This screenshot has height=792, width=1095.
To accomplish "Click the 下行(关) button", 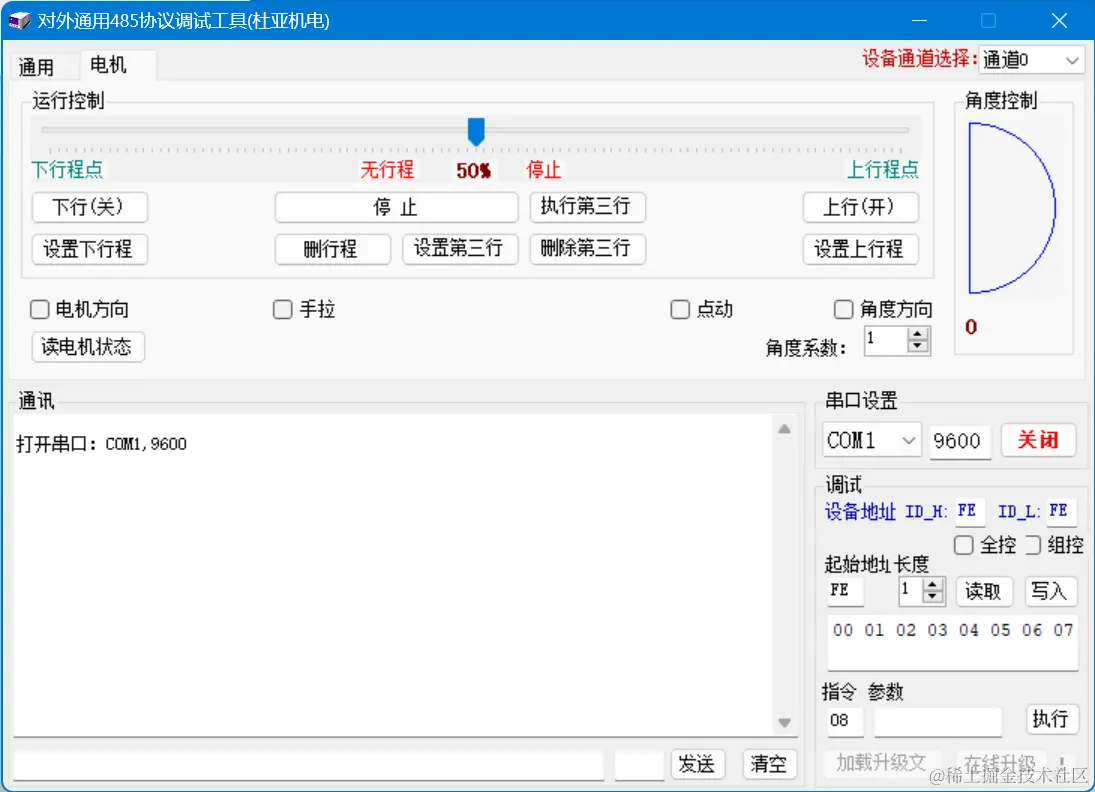I will 89,207.
